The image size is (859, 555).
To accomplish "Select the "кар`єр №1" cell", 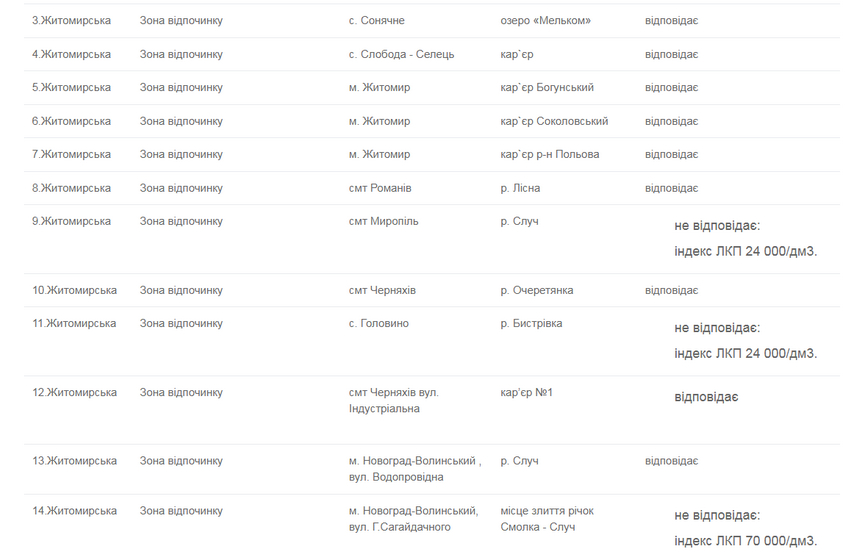I will 526,392.
